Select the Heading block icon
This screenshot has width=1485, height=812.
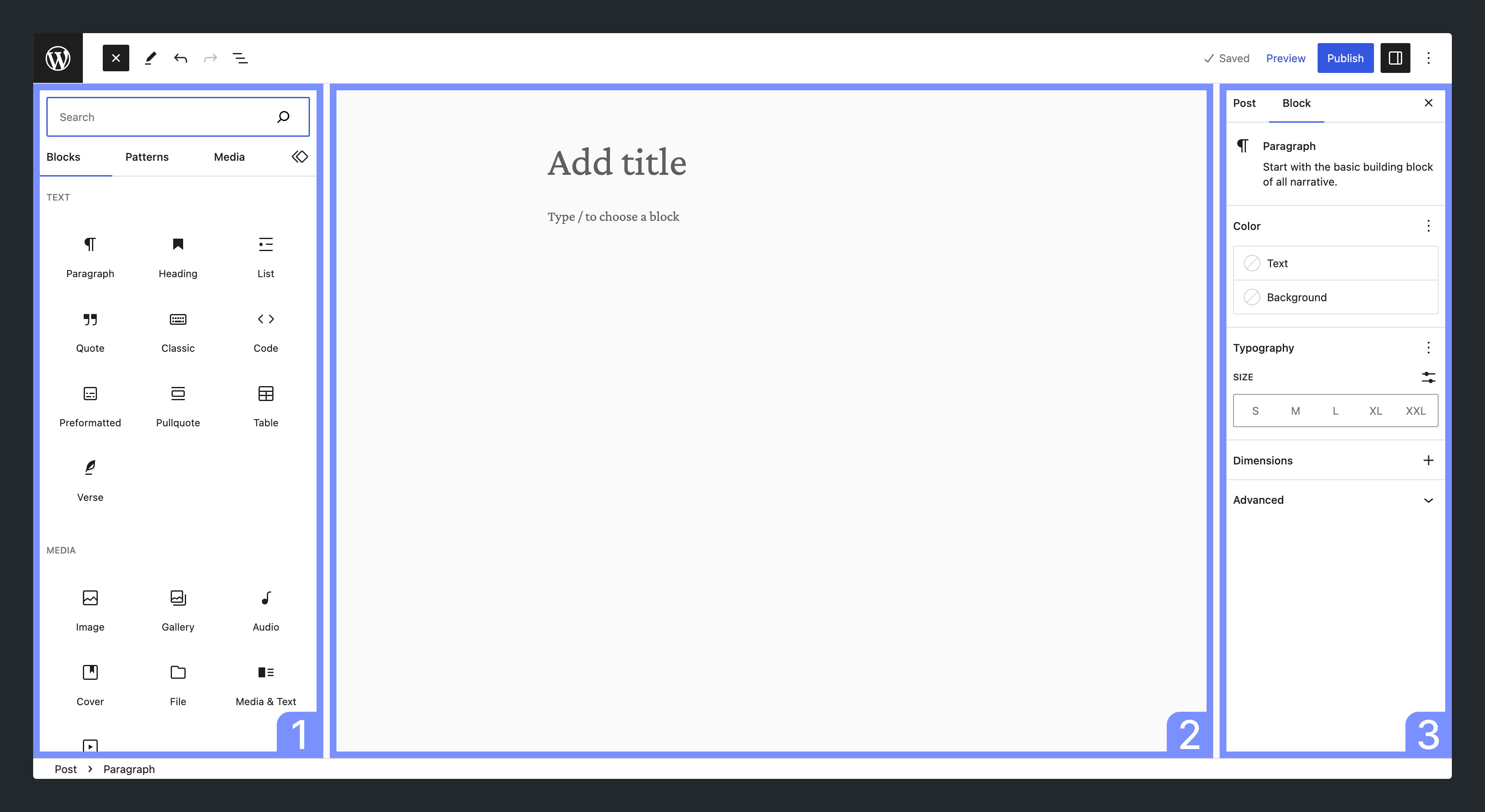coord(178,244)
